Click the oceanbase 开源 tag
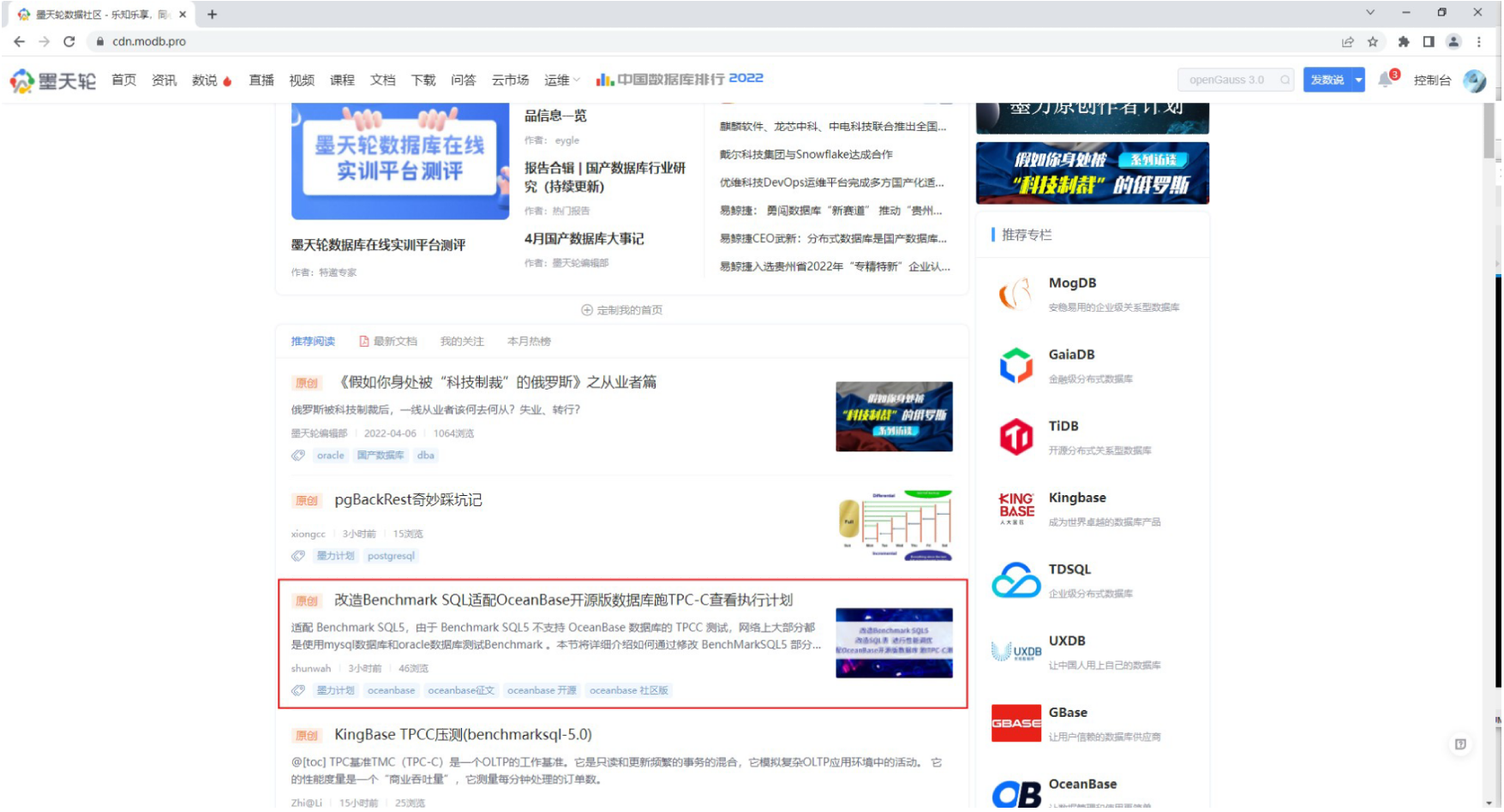Image resolution: width=1504 pixels, height=812 pixels. coord(542,690)
